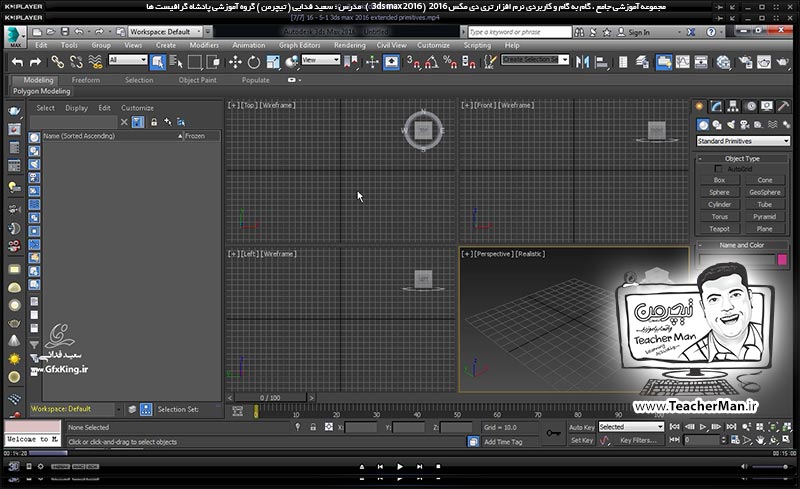
Task: Switch to the Object Paint ribbon tab
Action: coord(197,80)
